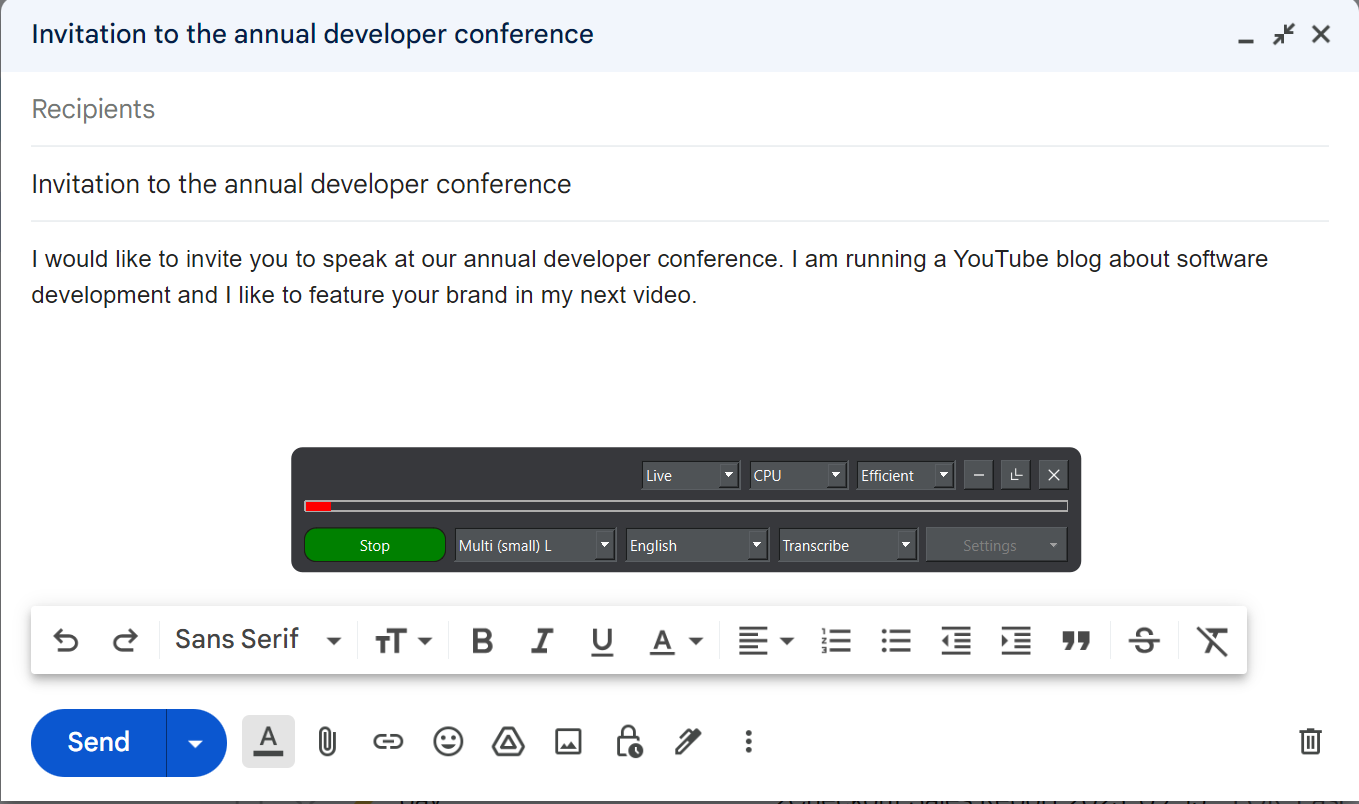This screenshot has height=804, width=1359.
Task: Insert a photo with the image icon
Action: coord(568,741)
